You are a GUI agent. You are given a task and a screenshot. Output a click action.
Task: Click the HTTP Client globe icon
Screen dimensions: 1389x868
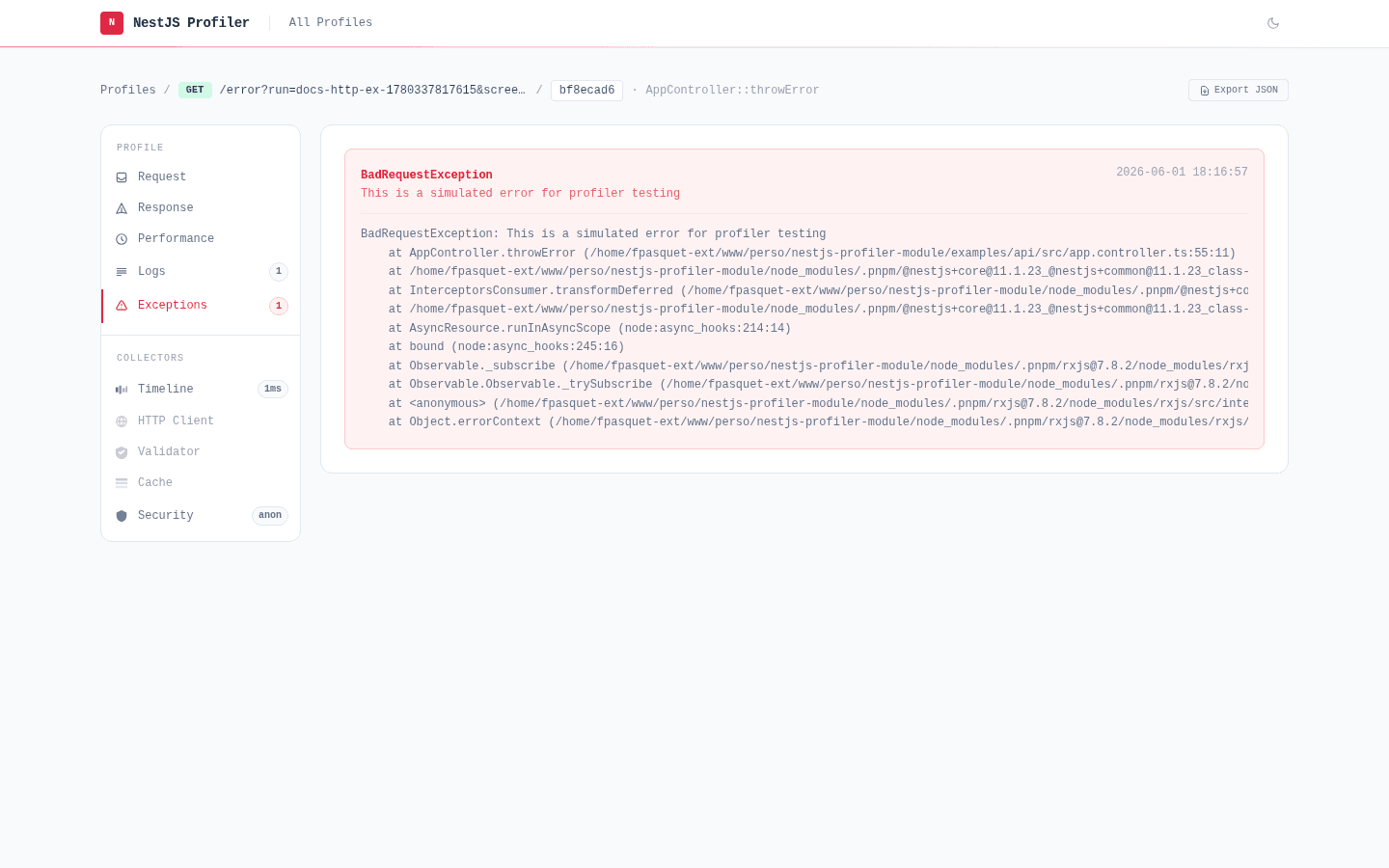122,421
